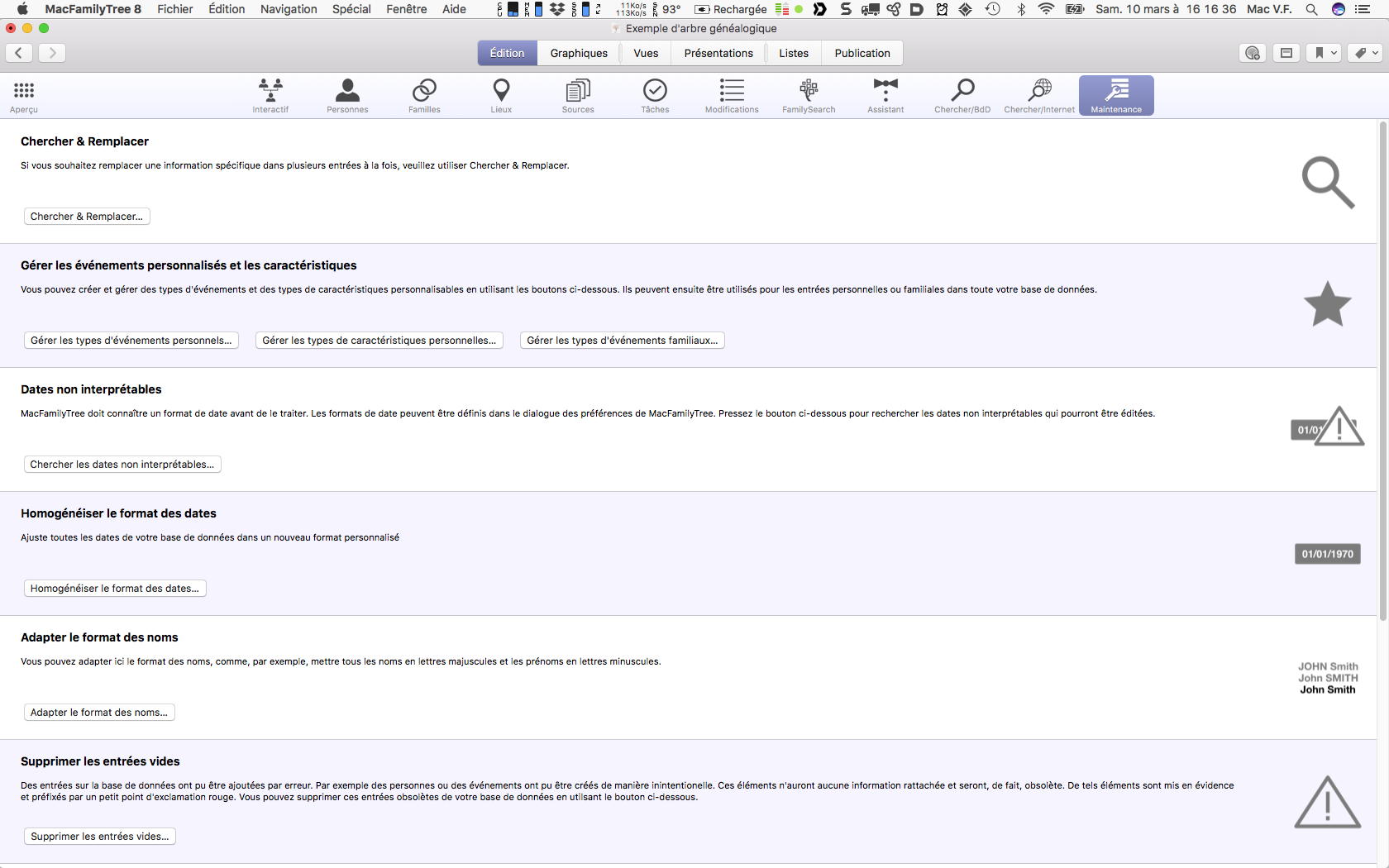
Task: Click the Dates non interprétables heading
Action: click(x=91, y=389)
